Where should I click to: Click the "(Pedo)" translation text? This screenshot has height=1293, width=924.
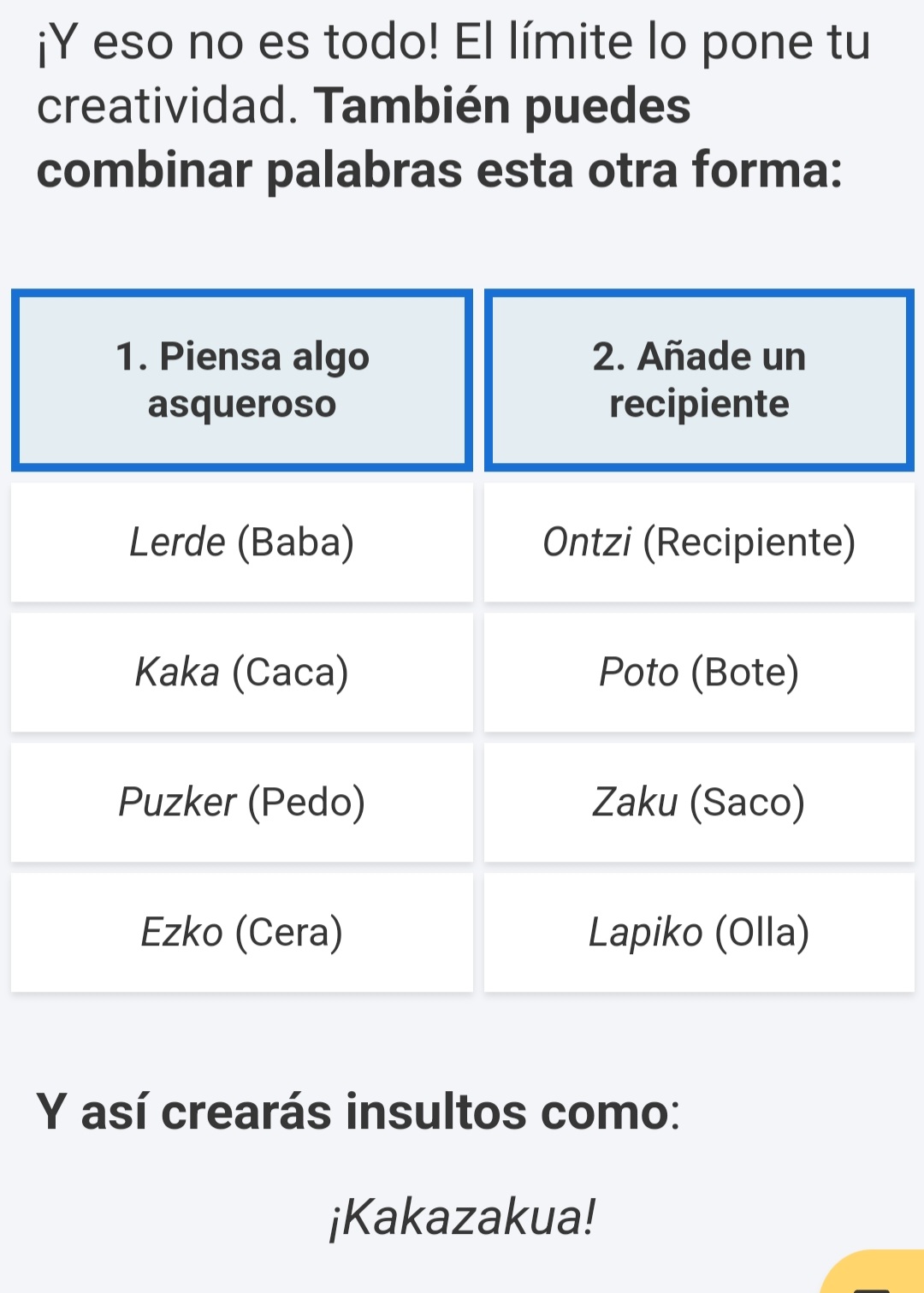point(306,803)
